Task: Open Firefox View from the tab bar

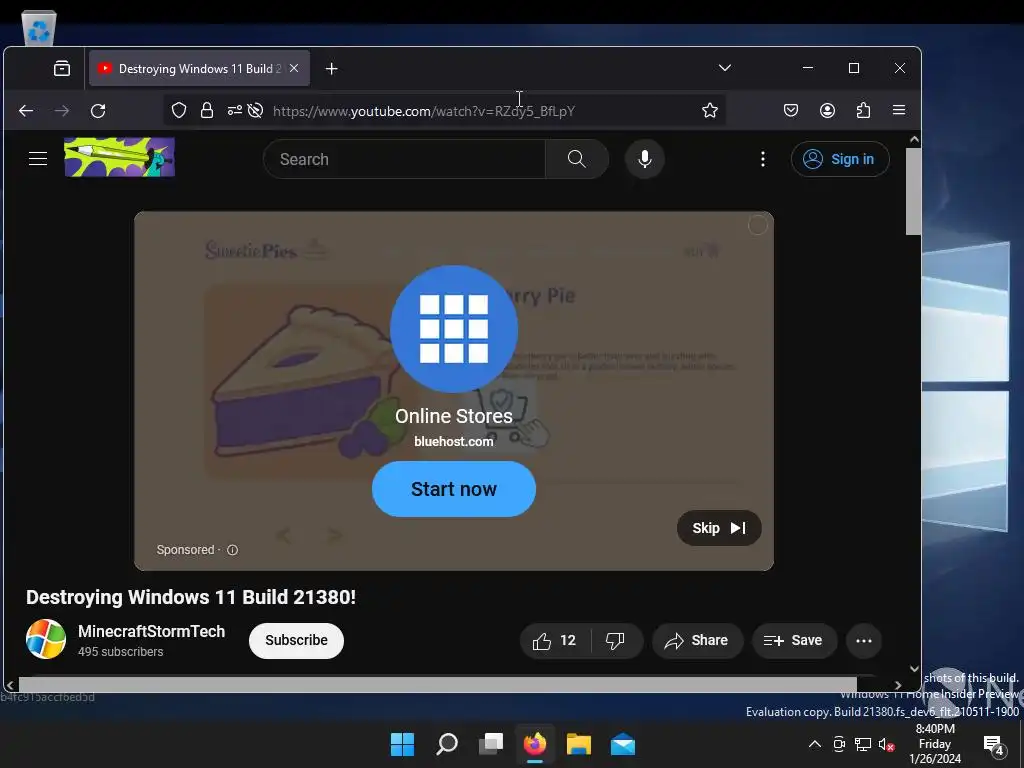Action: click(x=62, y=69)
